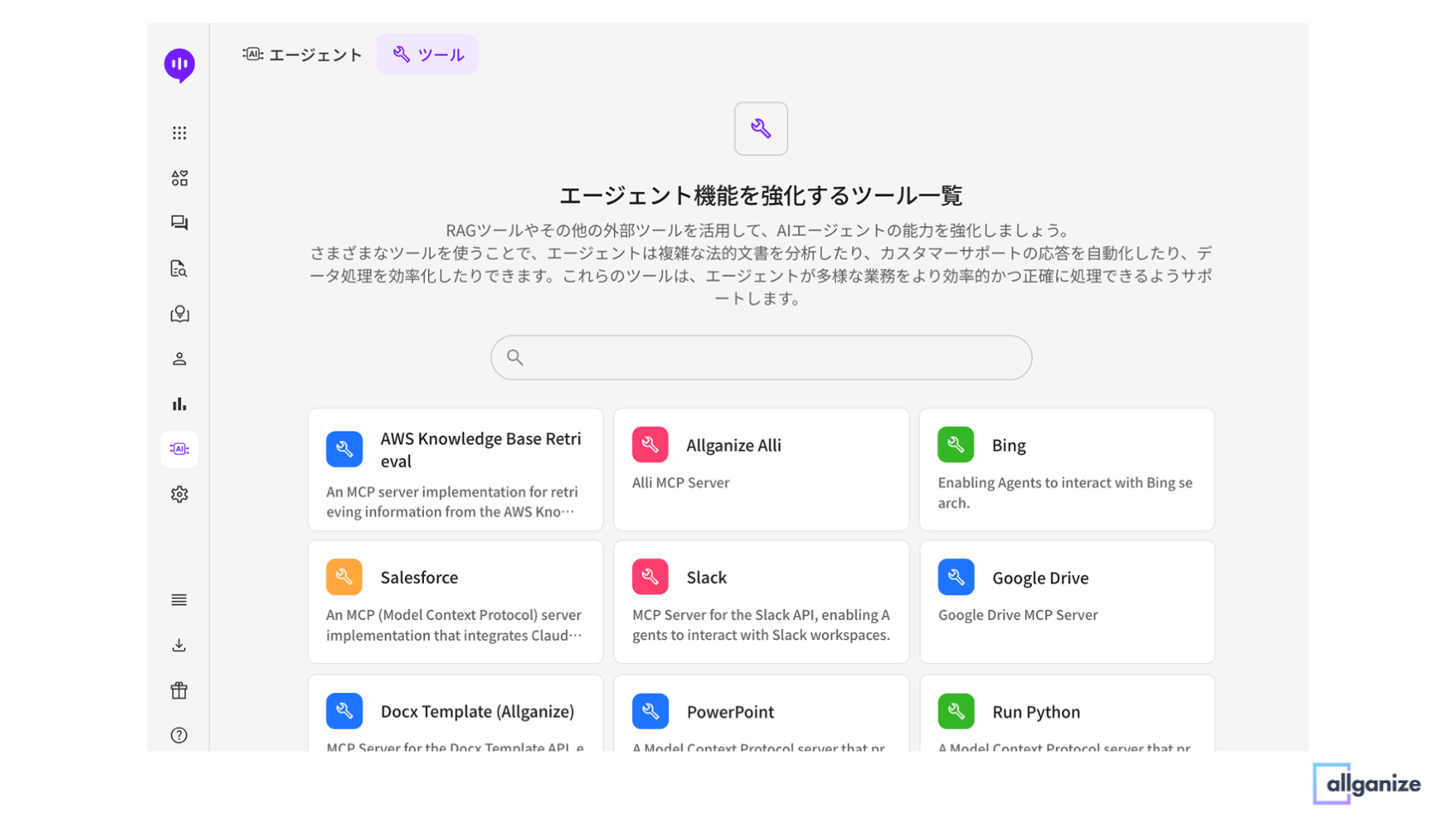
Task: Focus the tool search input field
Action: [761, 357]
